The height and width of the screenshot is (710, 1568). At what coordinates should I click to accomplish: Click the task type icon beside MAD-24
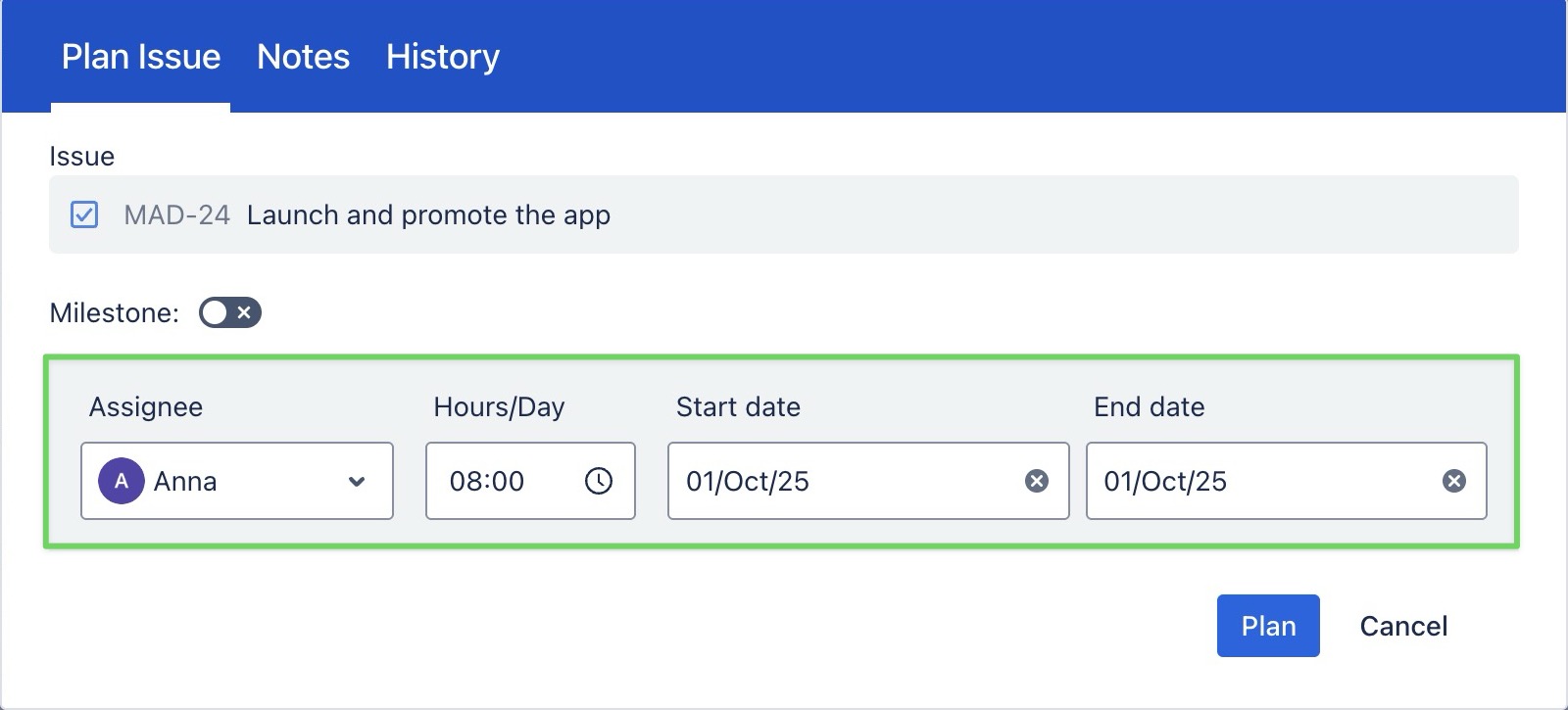84,214
